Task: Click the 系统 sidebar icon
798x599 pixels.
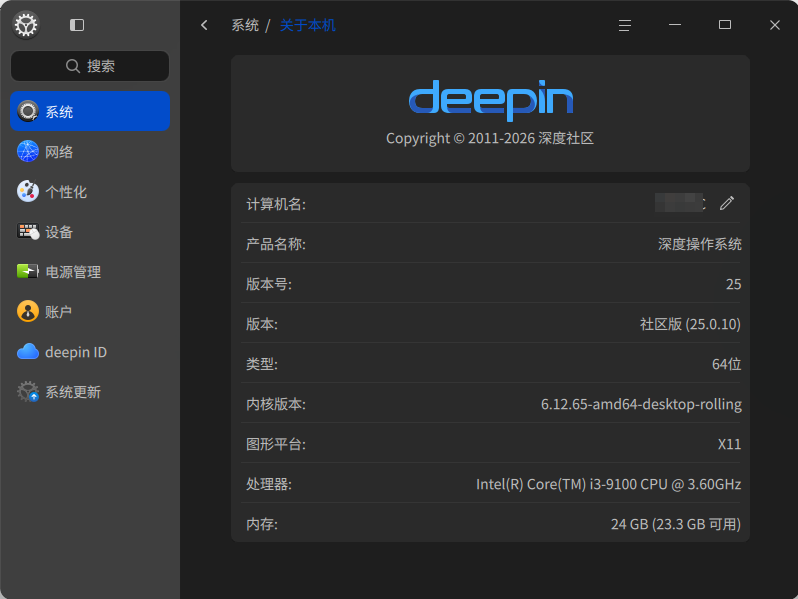Action: 28,111
